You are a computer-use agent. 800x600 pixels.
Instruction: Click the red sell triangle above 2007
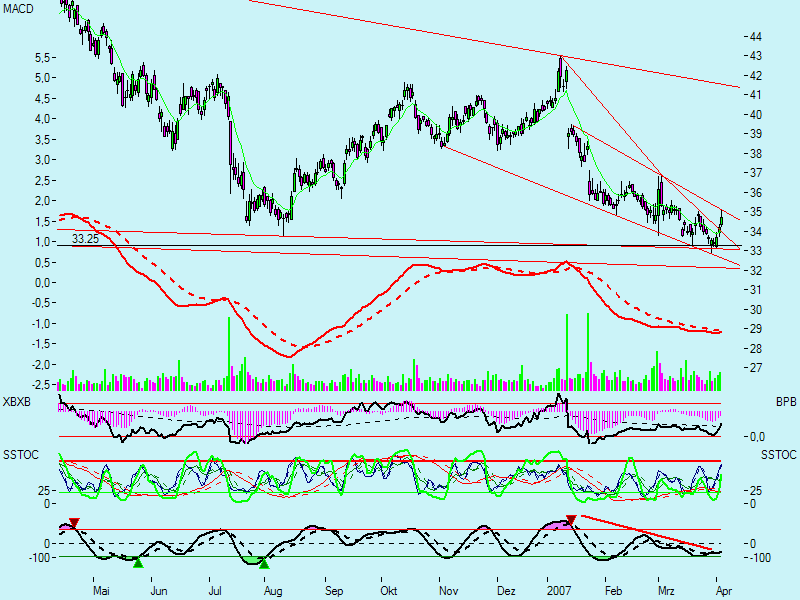571,520
